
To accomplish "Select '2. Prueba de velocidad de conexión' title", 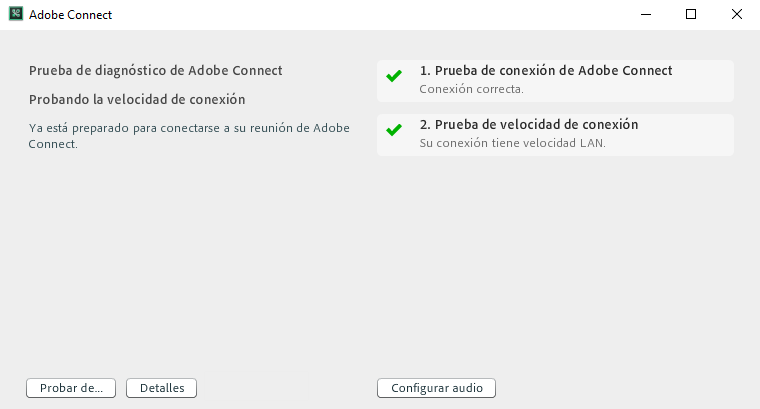I will click(528, 125).
